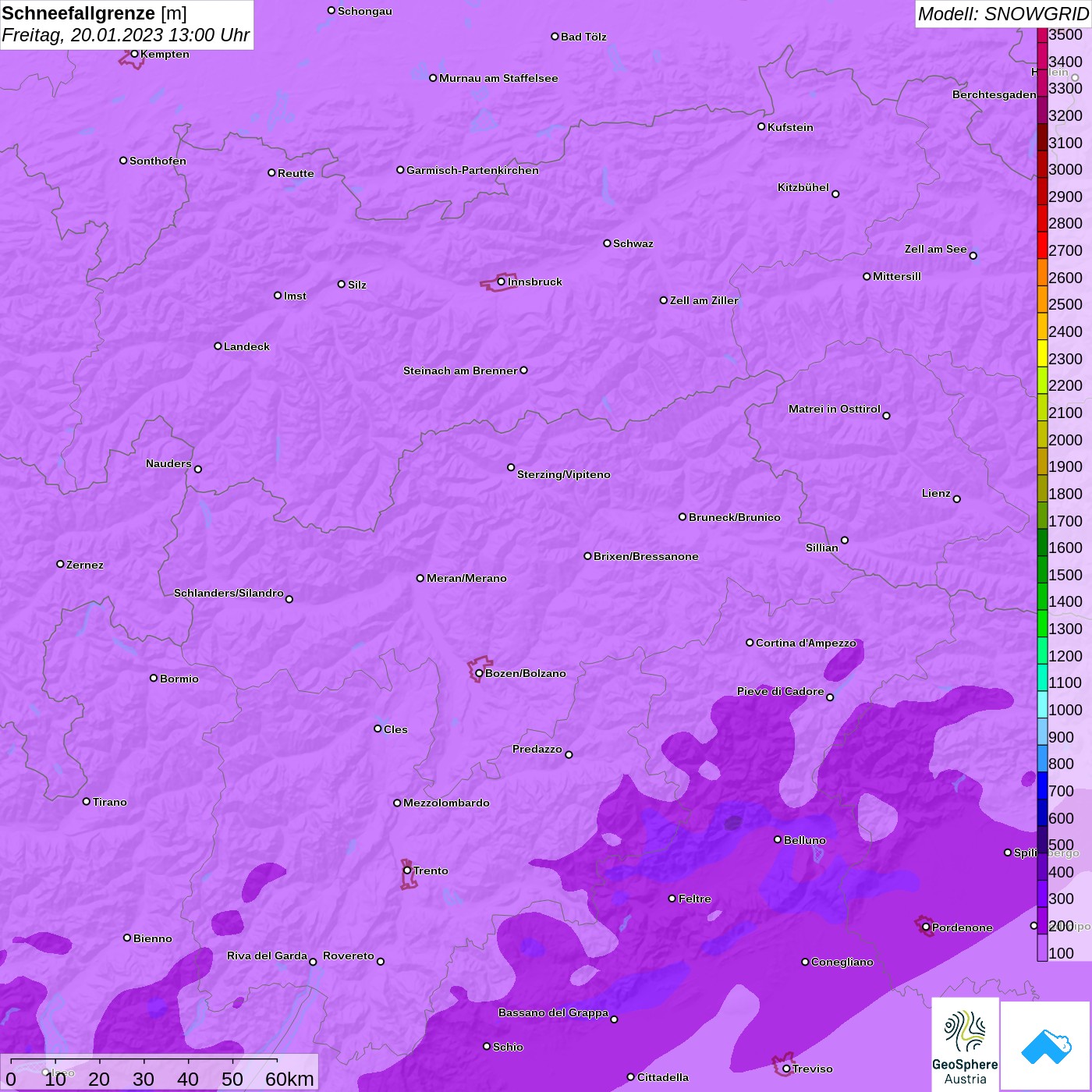Click the 'Kitzbühel' label
The height and width of the screenshot is (1092, 1092).
[x=803, y=187]
